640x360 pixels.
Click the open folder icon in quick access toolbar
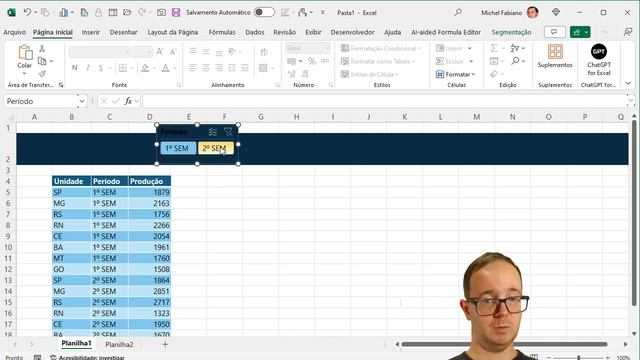127,13
